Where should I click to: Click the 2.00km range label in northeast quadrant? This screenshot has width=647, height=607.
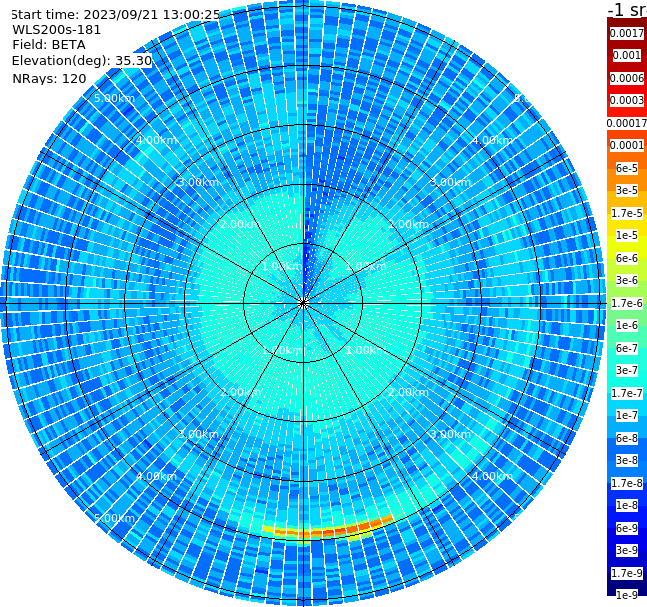(x=408, y=224)
